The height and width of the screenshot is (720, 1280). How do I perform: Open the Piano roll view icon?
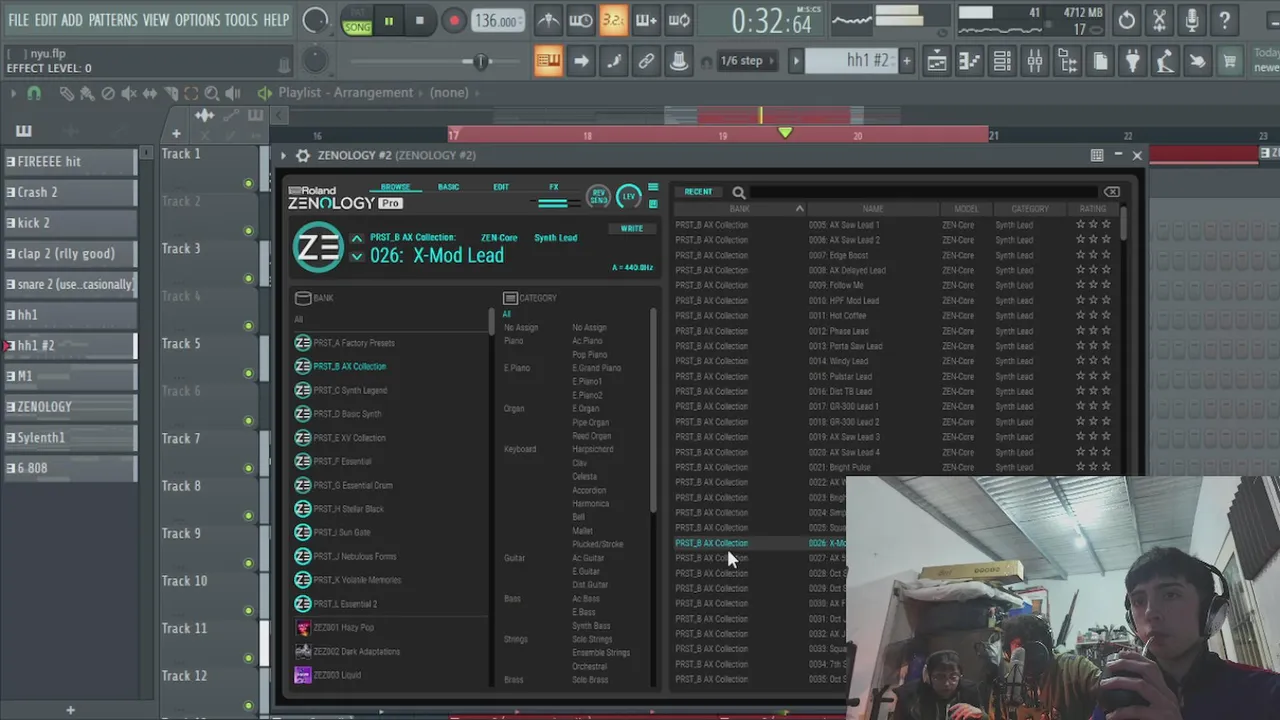point(969,62)
